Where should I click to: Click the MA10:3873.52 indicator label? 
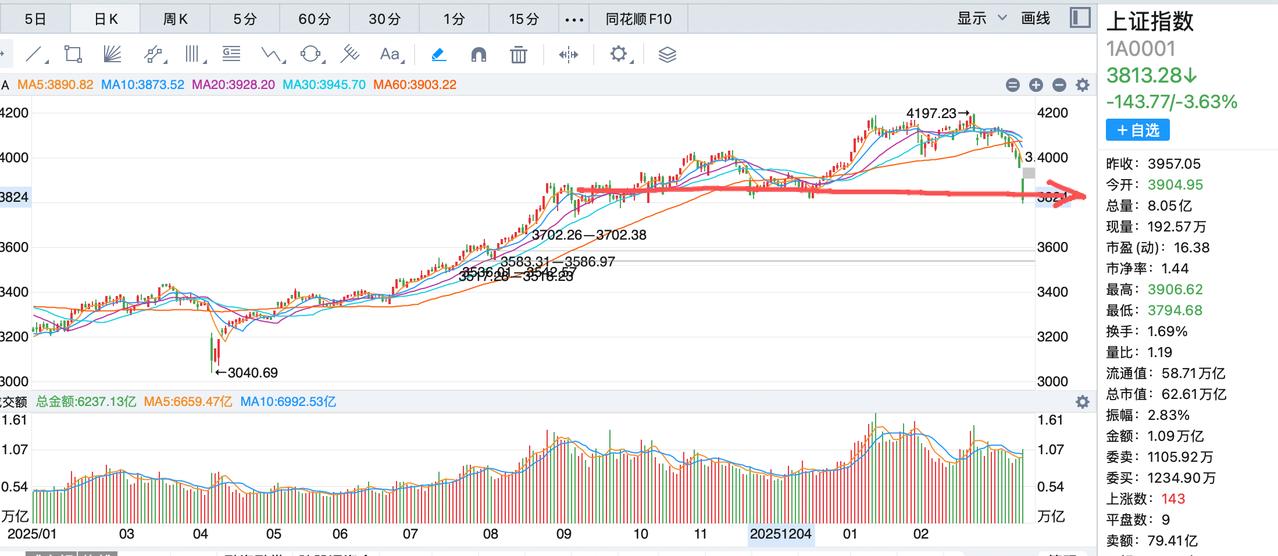[143, 85]
